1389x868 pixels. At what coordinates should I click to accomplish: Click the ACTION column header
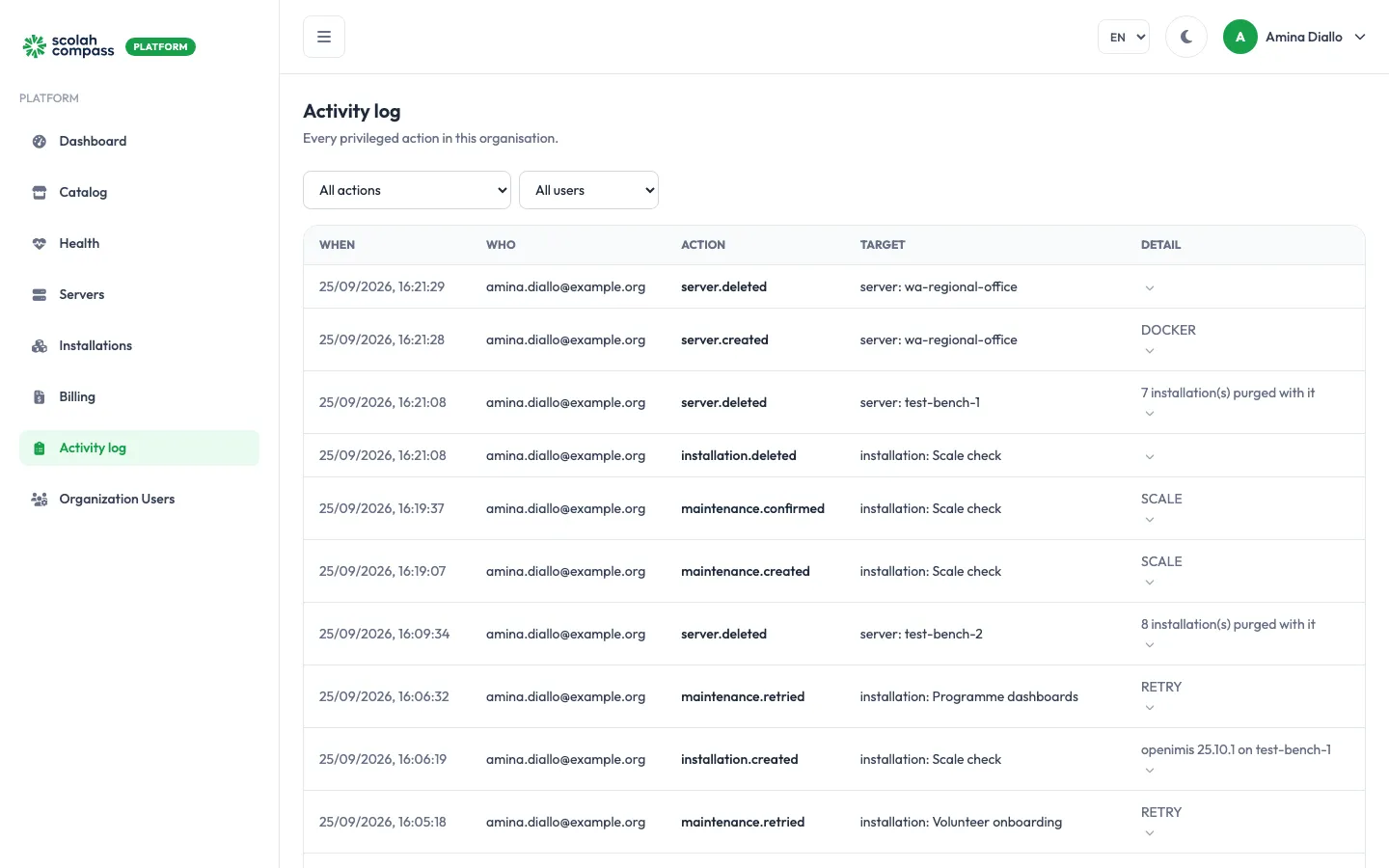(x=703, y=245)
